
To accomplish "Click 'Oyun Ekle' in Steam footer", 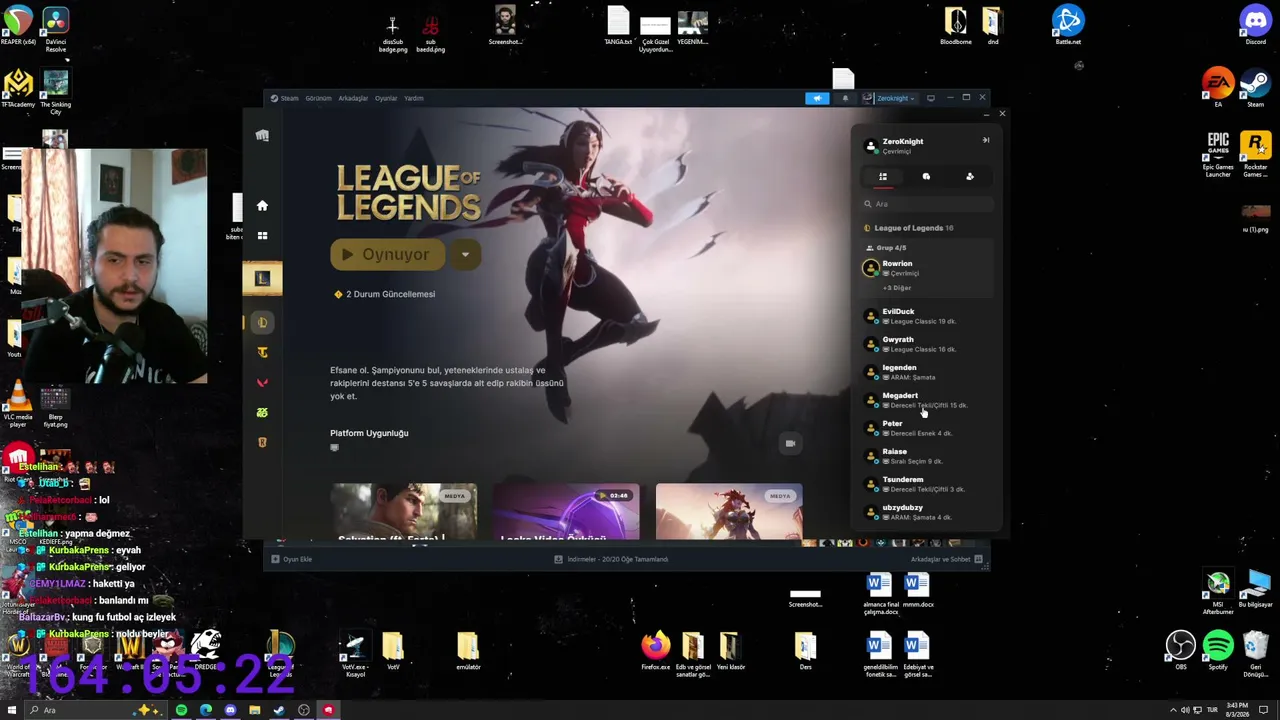I will pyautogui.click(x=292, y=559).
